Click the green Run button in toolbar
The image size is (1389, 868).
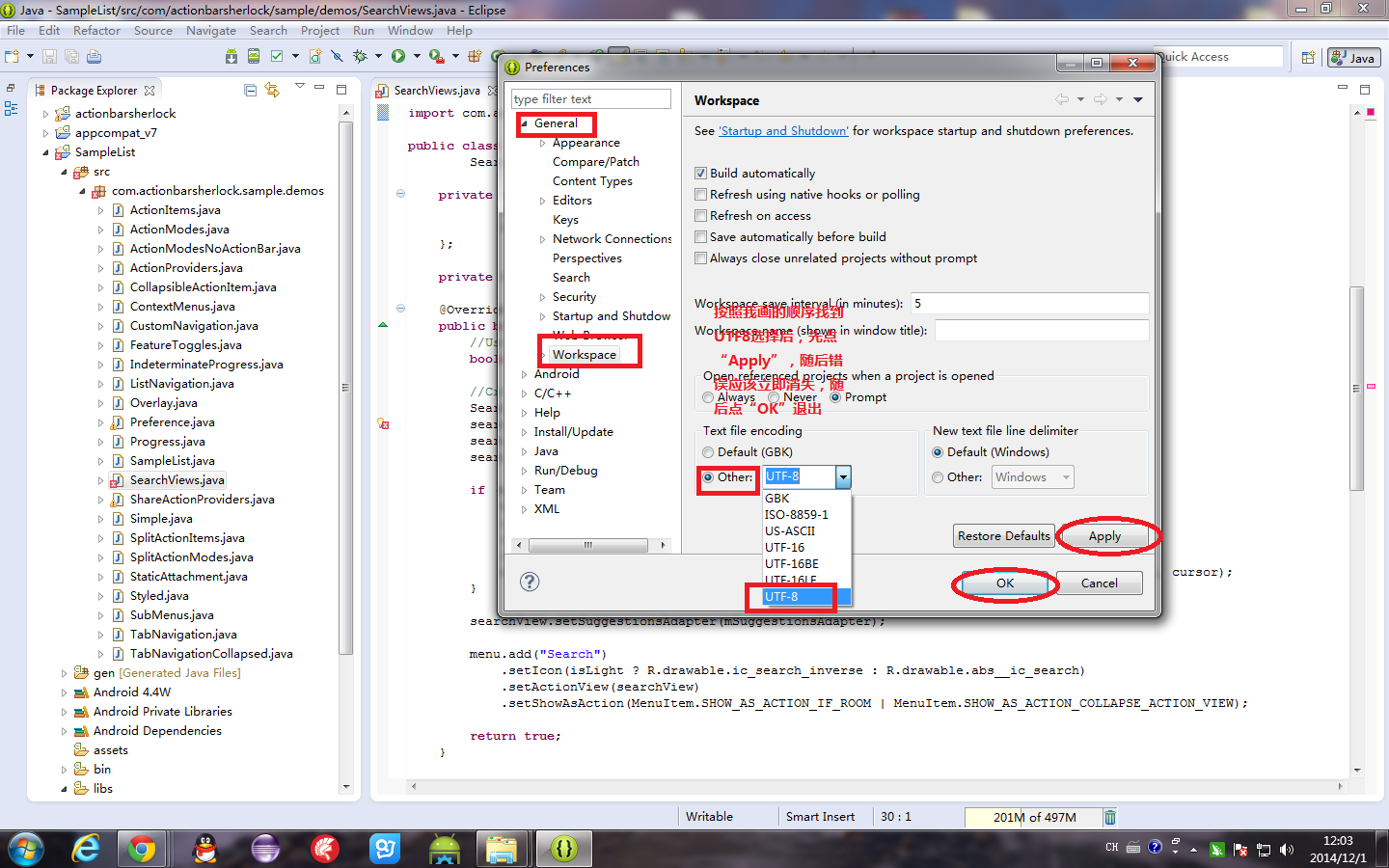[398, 57]
